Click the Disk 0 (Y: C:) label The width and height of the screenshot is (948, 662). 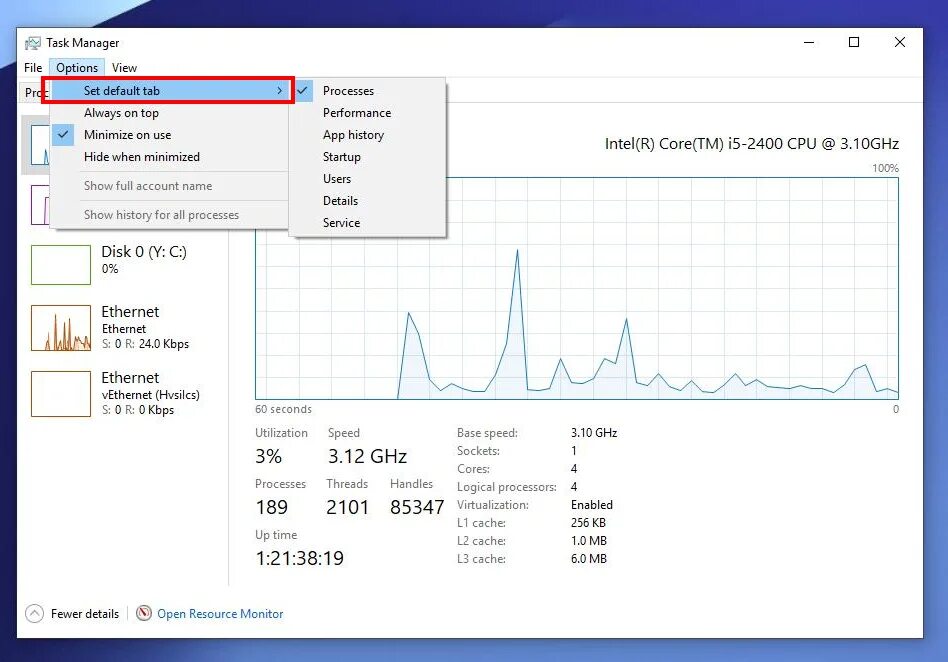(144, 251)
